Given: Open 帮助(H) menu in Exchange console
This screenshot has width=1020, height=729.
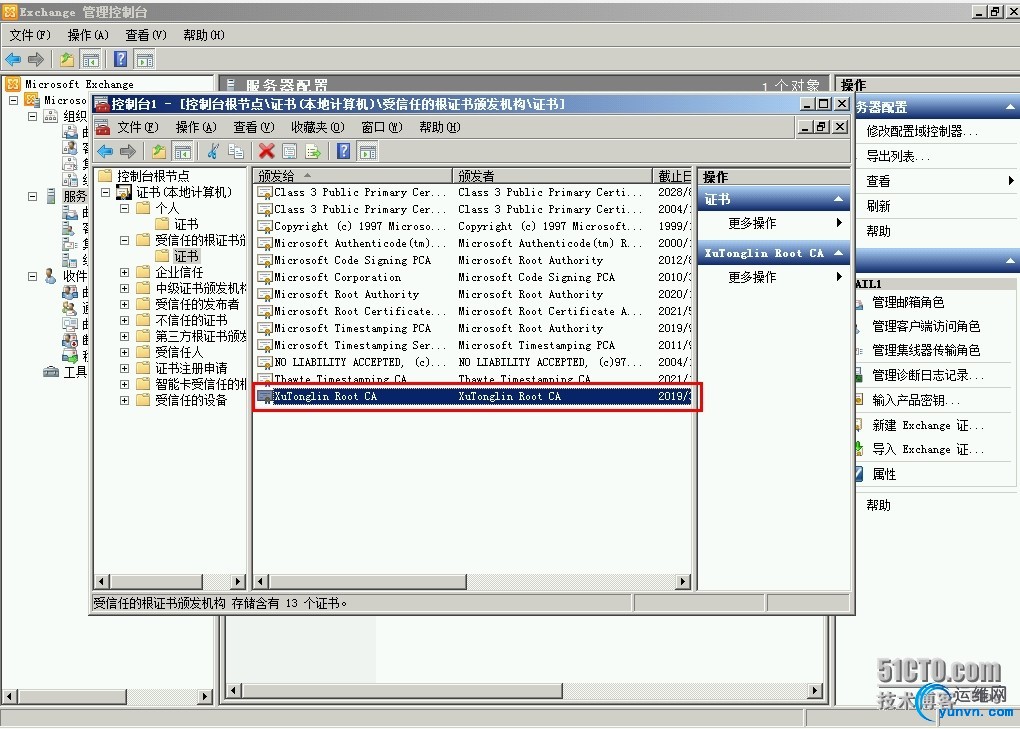Looking at the screenshot, I should [x=204, y=35].
